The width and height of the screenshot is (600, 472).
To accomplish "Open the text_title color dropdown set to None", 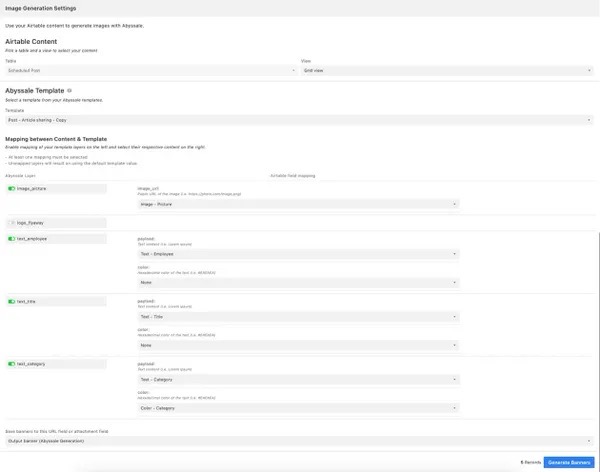I will click(x=298, y=345).
